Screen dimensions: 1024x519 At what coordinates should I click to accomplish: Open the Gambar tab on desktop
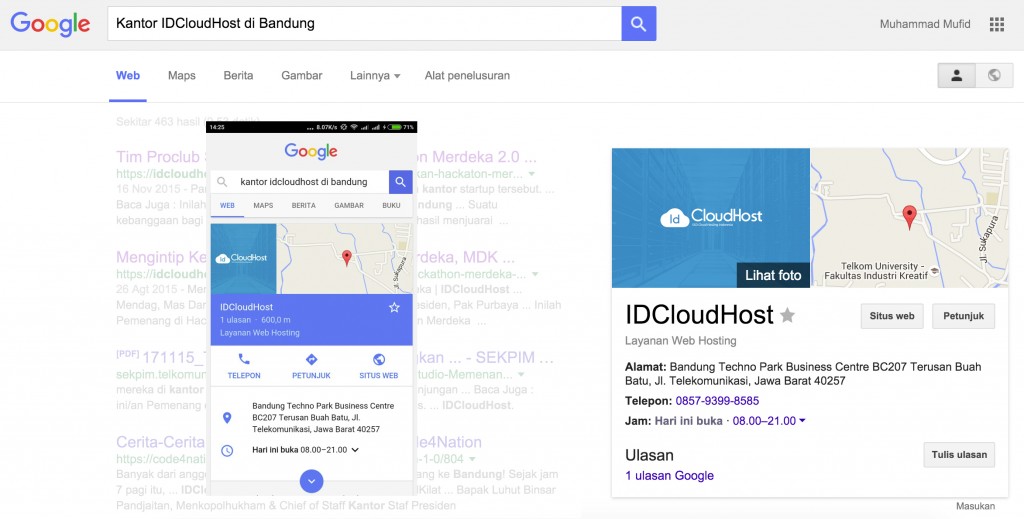(302, 76)
